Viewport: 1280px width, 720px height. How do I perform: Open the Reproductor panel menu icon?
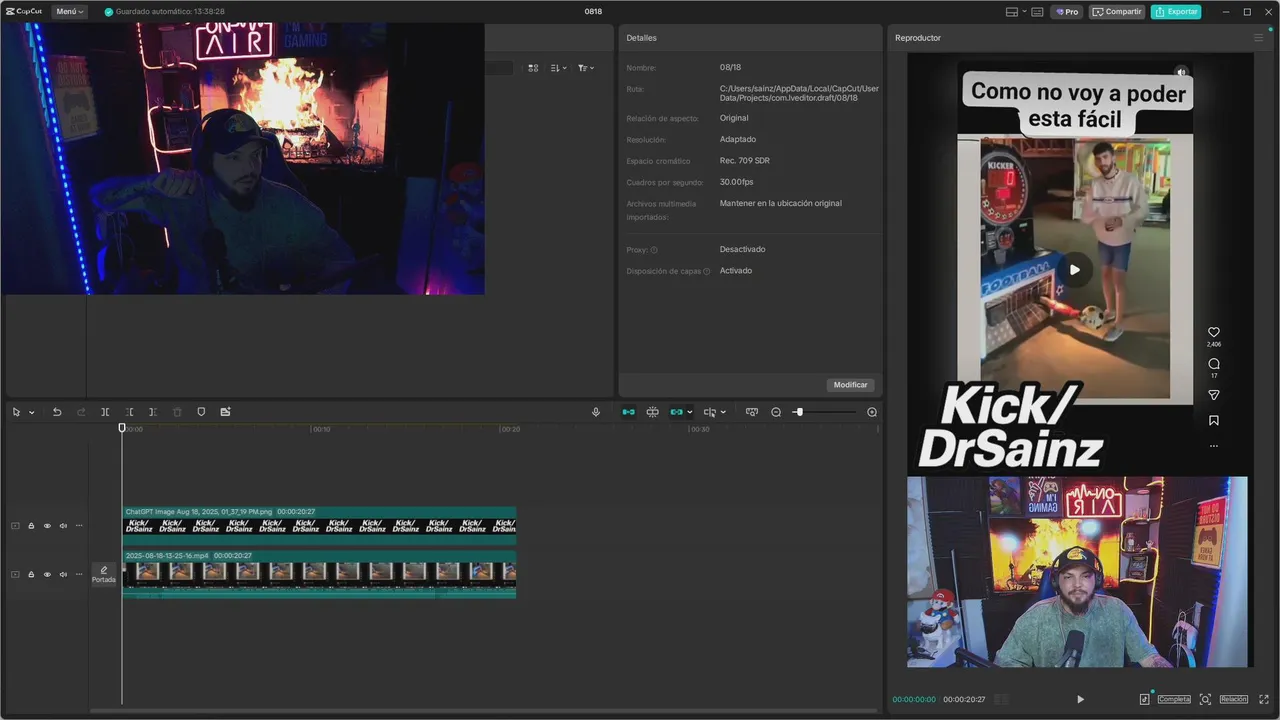[1258, 38]
